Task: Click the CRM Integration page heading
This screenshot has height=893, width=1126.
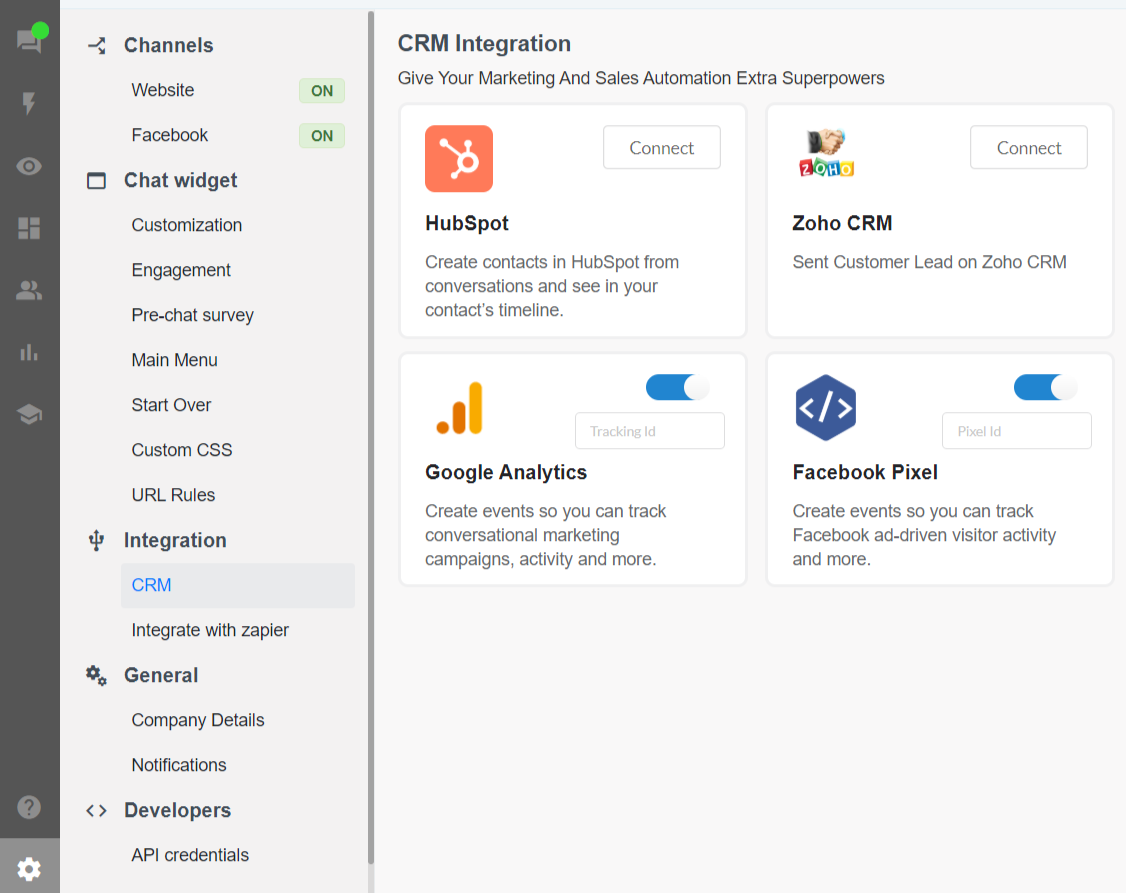Action: (x=484, y=44)
